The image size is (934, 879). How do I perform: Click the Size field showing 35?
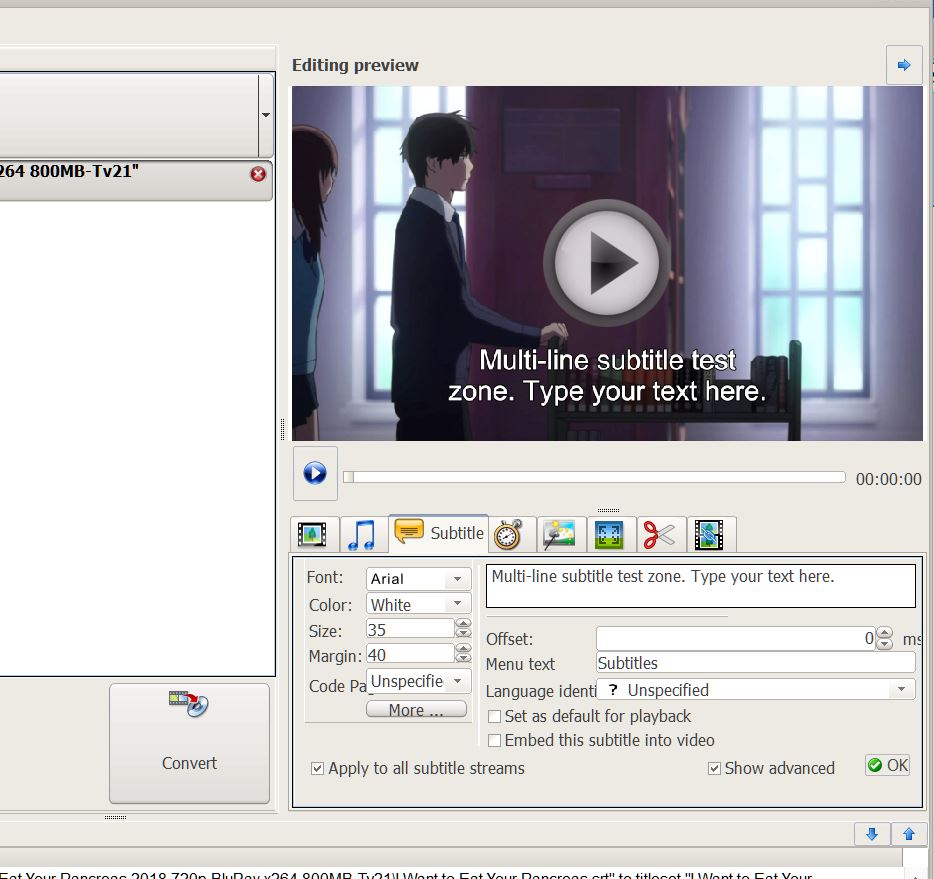pos(410,629)
